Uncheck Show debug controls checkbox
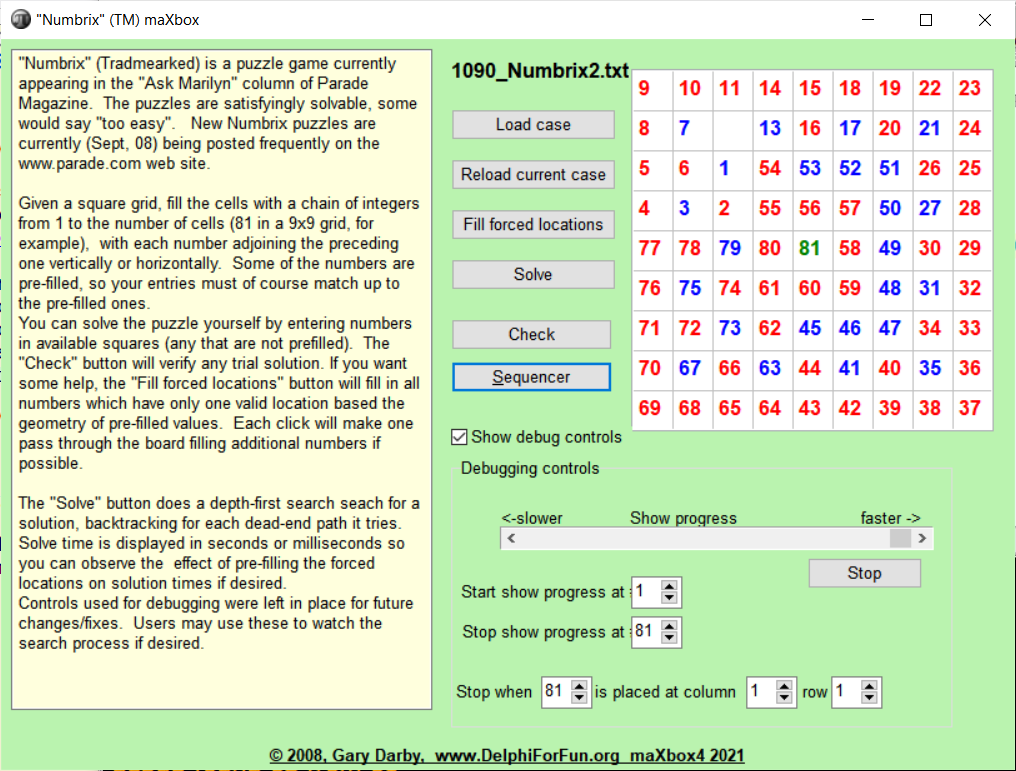The height and width of the screenshot is (771, 1016). click(x=460, y=437)
